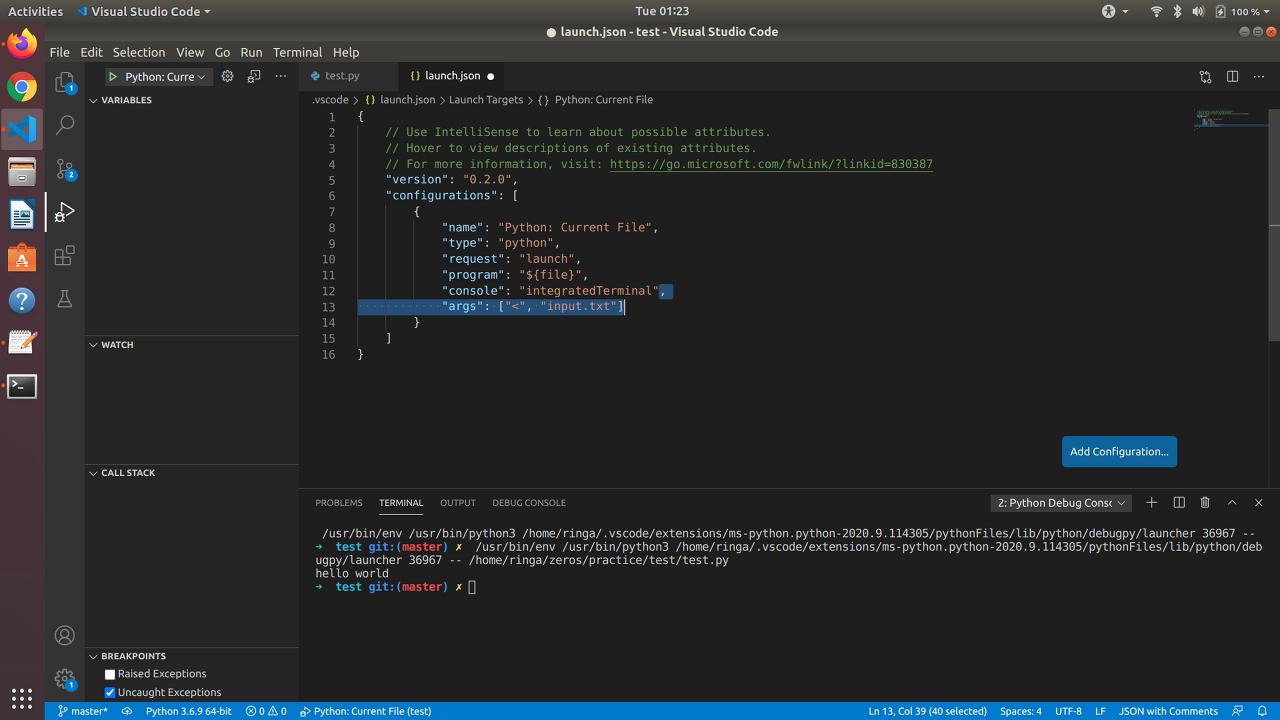This screenshot has width=1280, height=720.
Task: Click Spaces: 4 indentation setting
Action: (1021, 711)
